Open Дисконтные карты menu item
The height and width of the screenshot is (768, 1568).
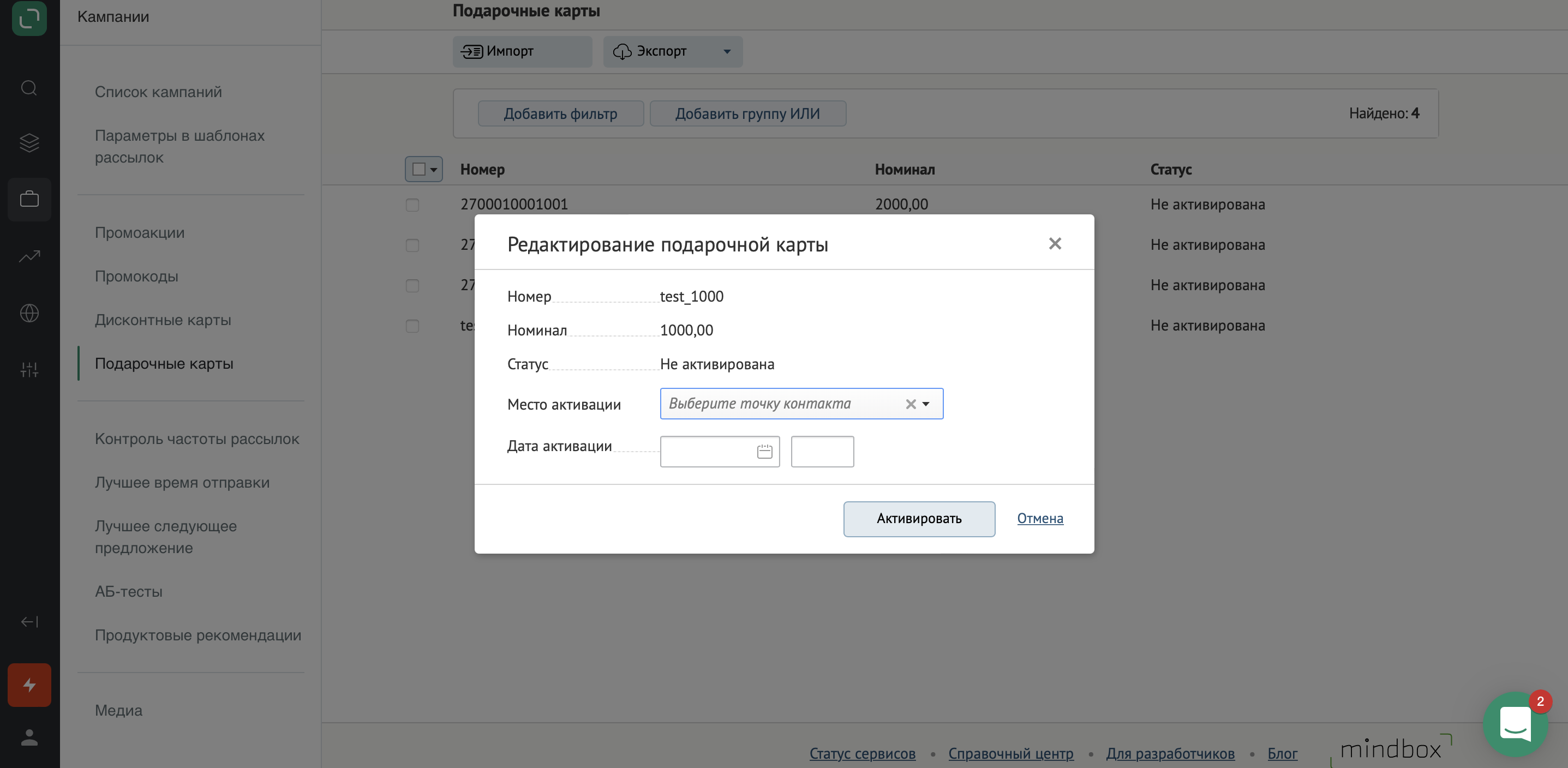pos(163,320)
